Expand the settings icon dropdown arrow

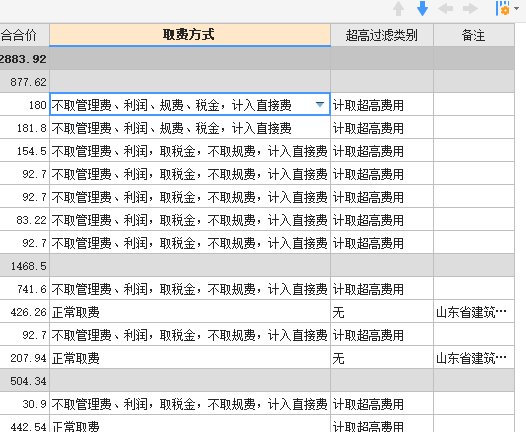(517, 8)
